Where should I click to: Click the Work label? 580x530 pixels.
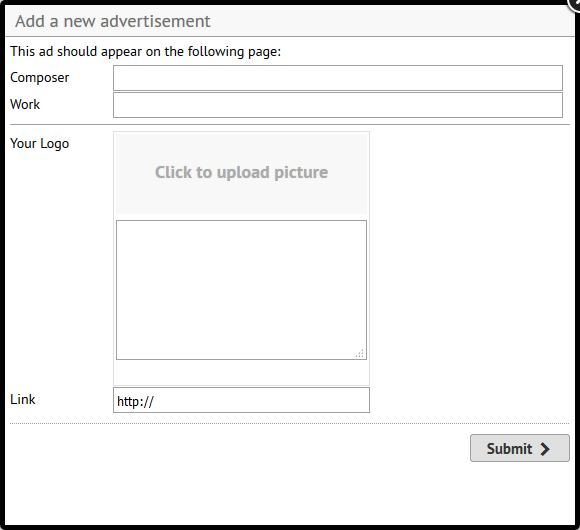[x=25, y=104]
